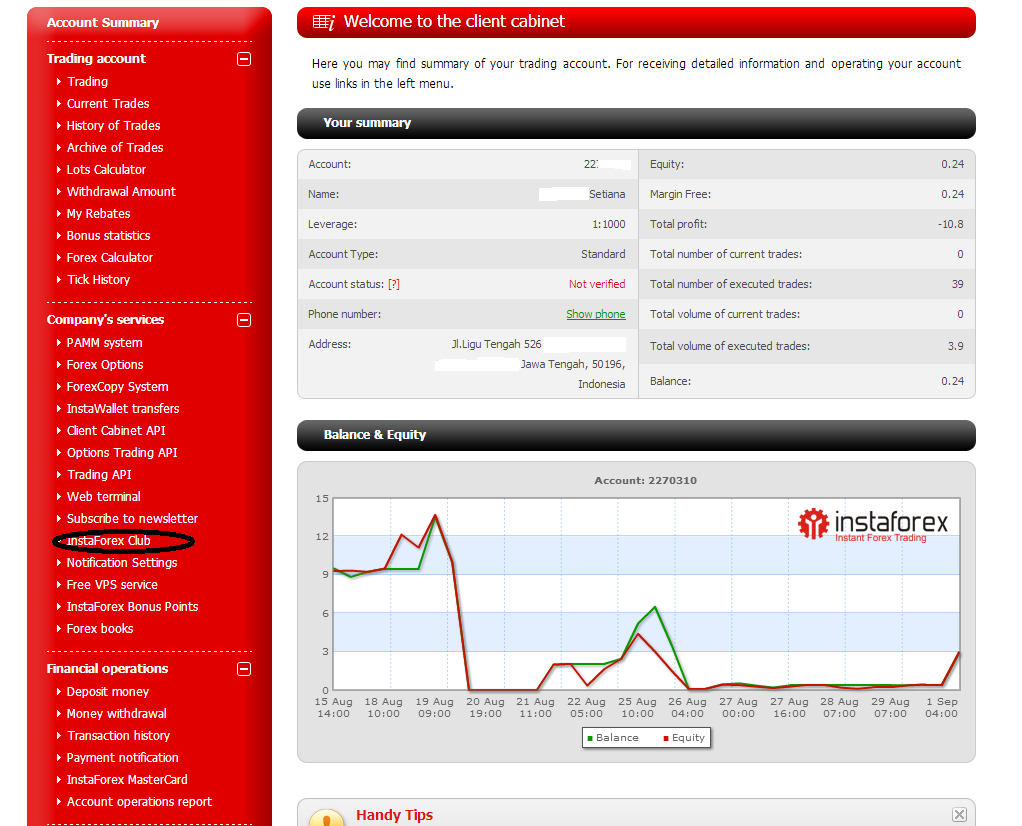Click the 1 Sep 04:00 axis label
This screenshot has height=826, width=1022.
click(942, 707)
